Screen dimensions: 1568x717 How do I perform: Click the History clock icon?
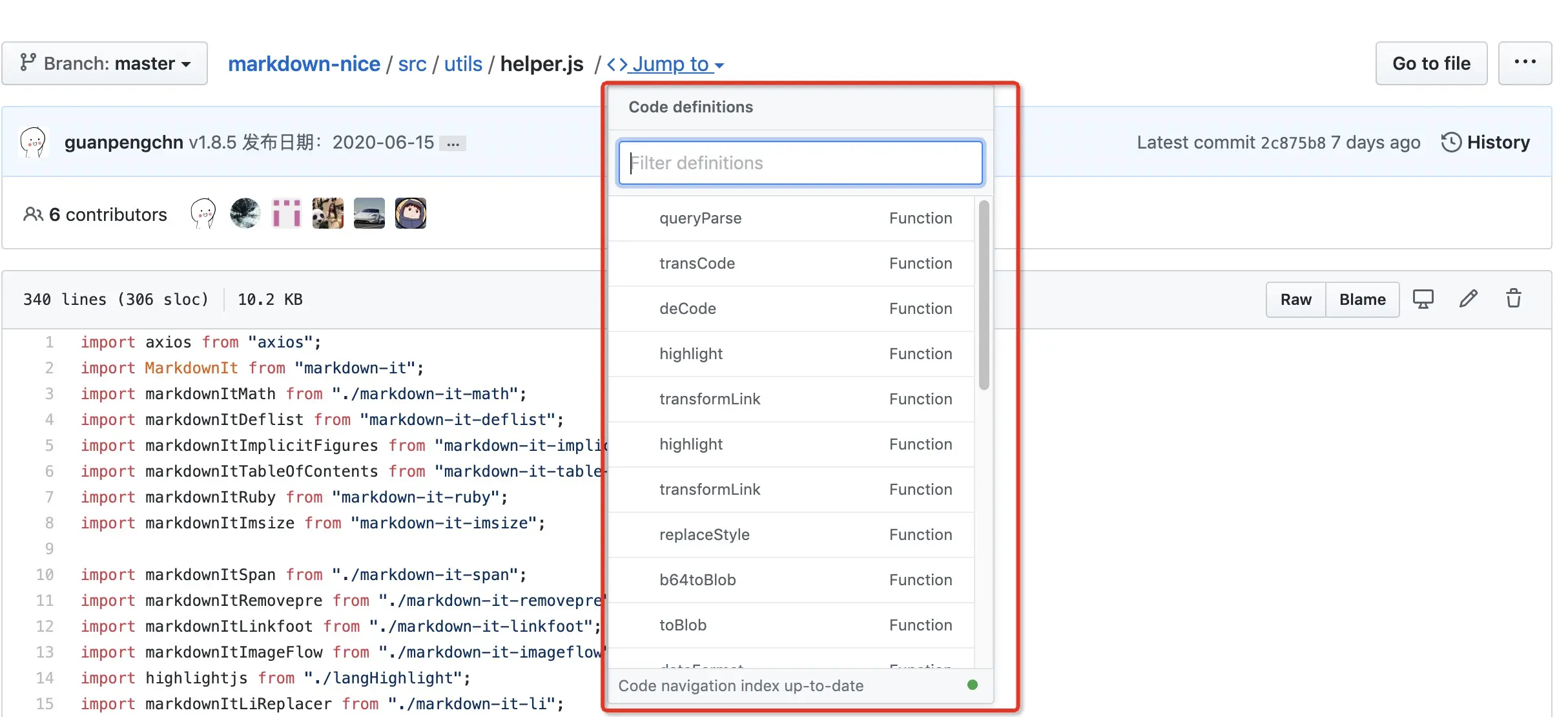point(1450,142)
